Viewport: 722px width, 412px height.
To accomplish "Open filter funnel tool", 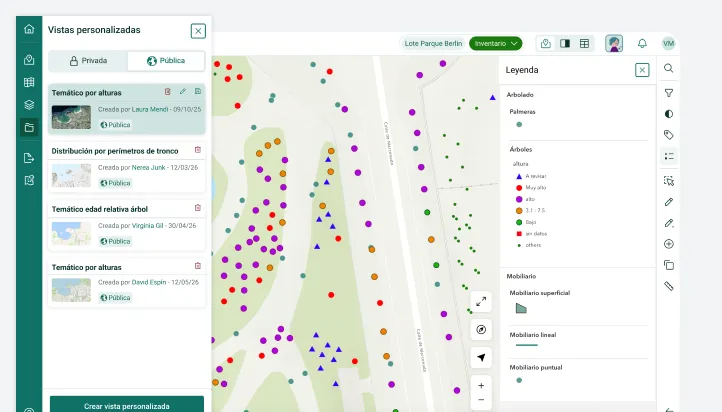I will coord(669,93).
